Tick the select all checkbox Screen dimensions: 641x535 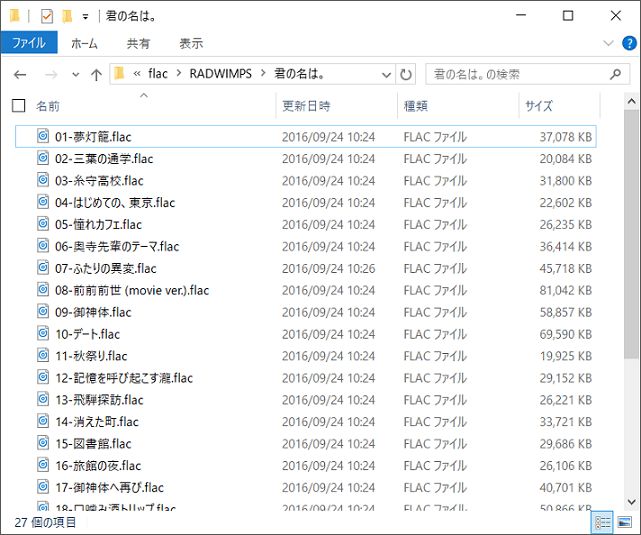[x=18, y=105]
